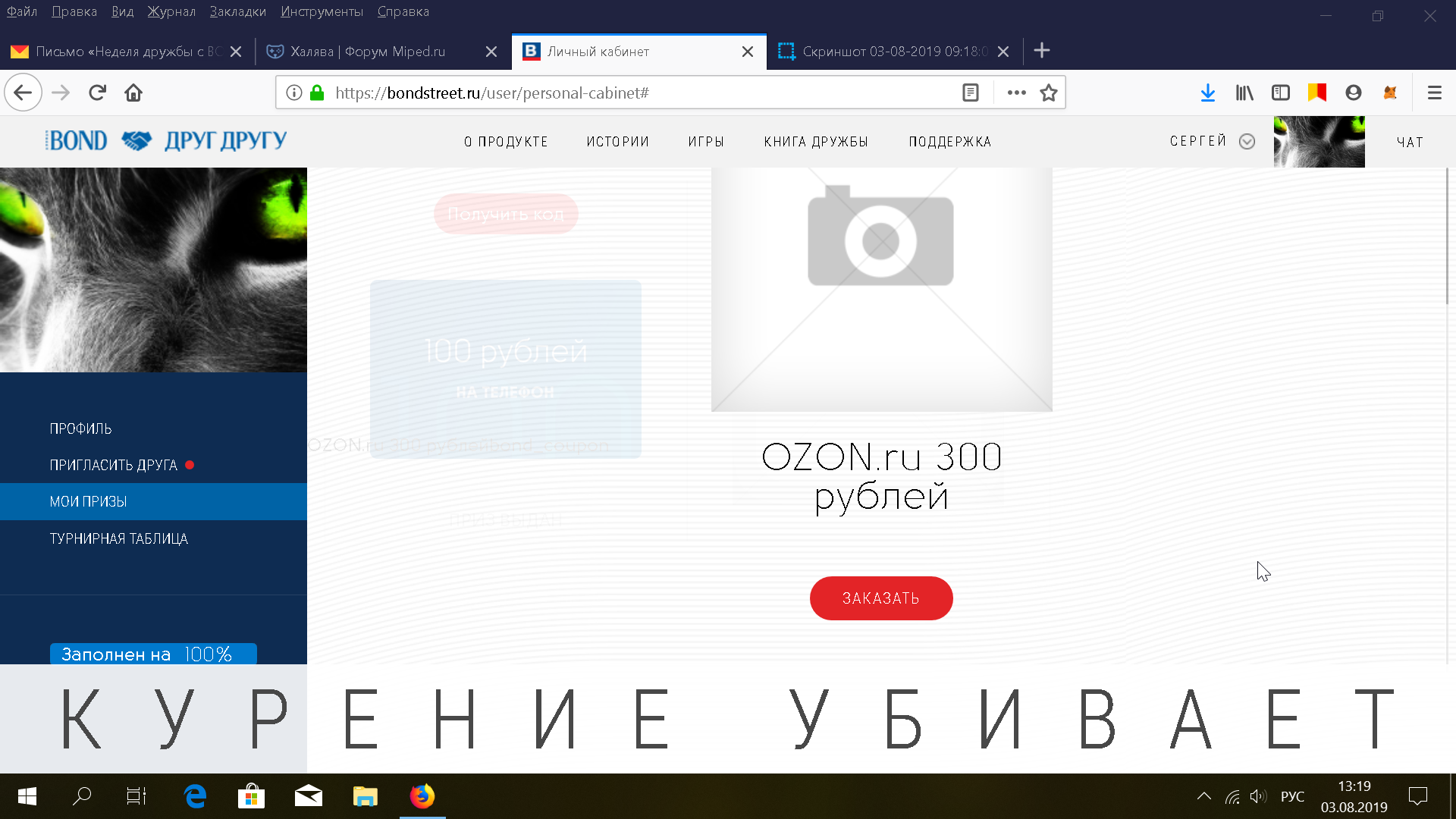Screen dimensions: 1456x819
Task: Launch Microsoft Edge from the taskbar
Action: 195,796
